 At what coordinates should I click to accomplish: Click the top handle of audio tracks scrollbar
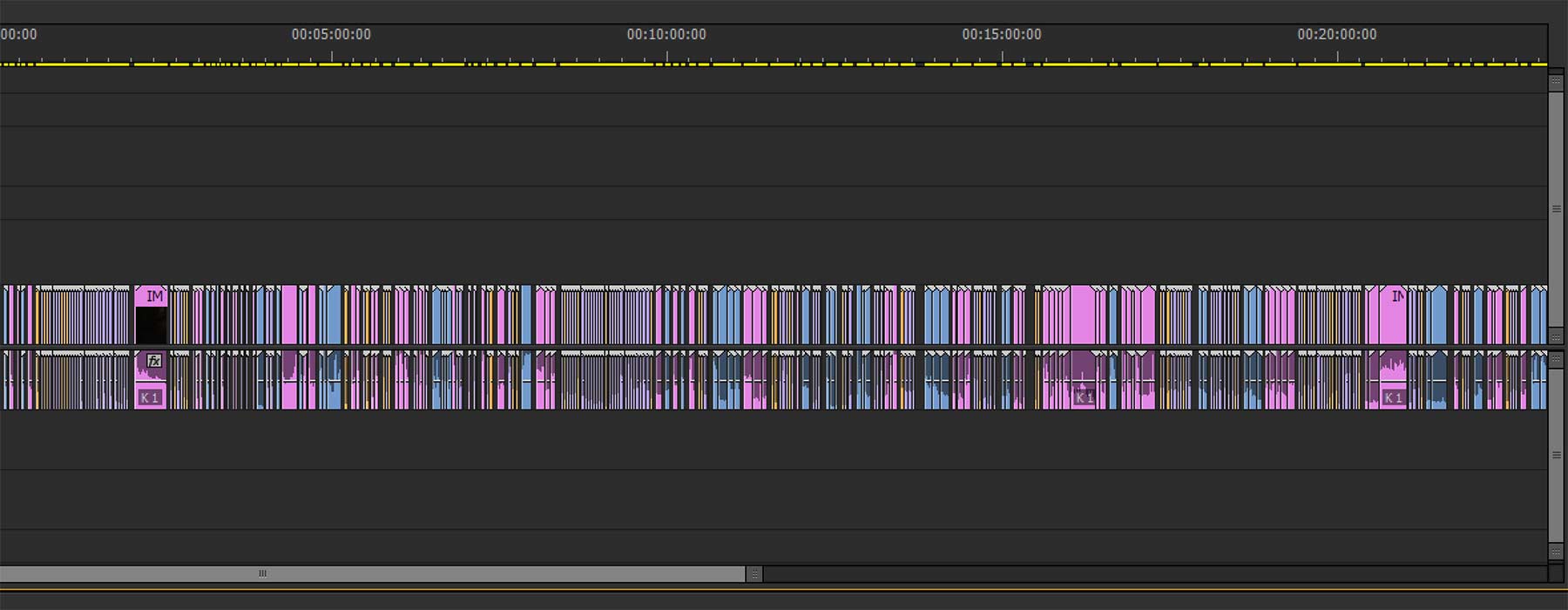1556,358
